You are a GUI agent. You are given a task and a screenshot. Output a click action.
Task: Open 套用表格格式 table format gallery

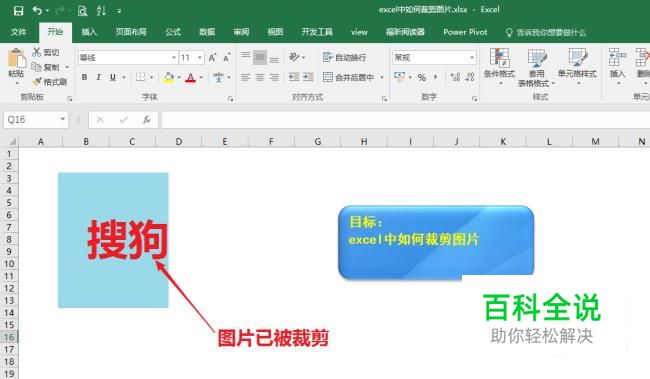click(536, 68)
